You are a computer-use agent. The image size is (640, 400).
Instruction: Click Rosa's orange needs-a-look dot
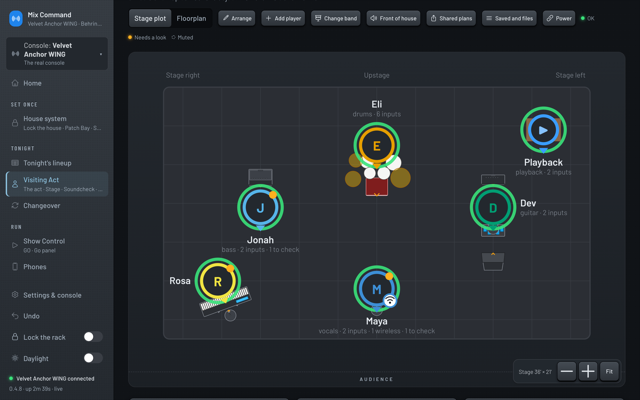[230, 269]
